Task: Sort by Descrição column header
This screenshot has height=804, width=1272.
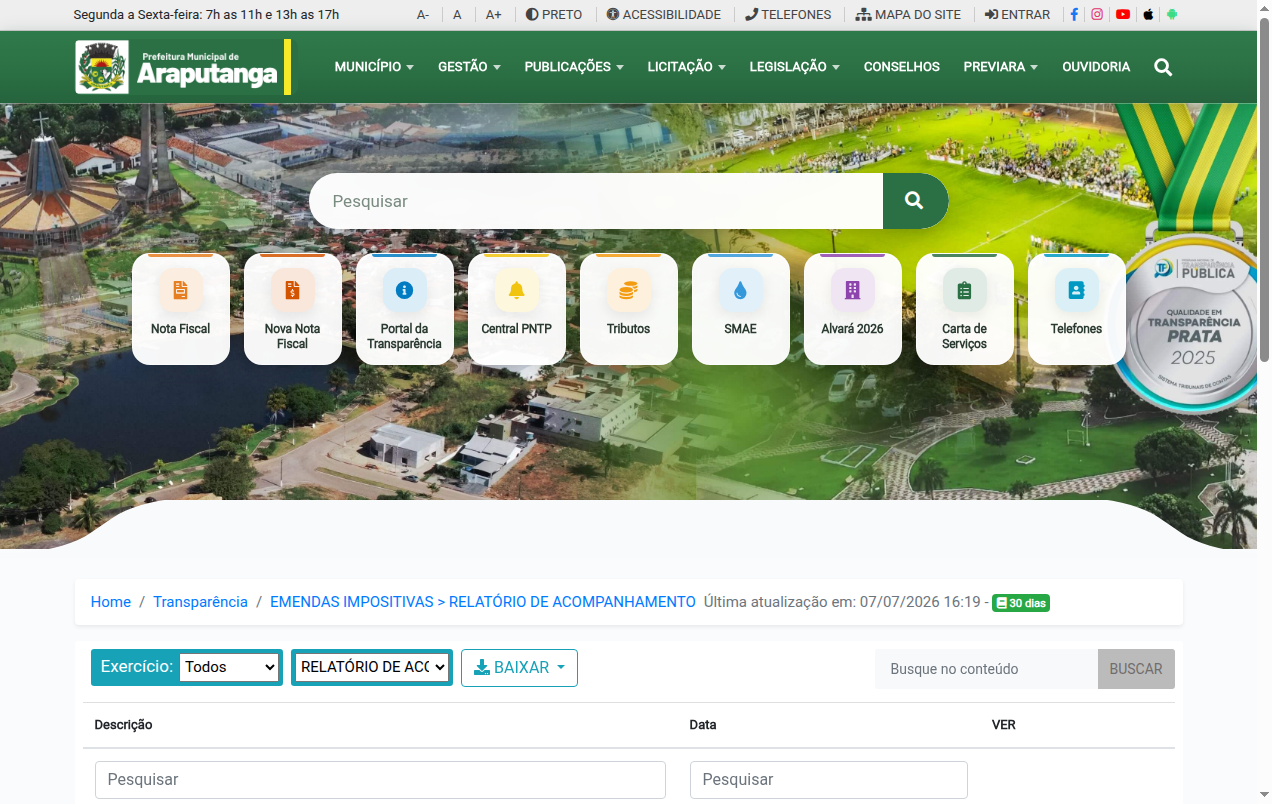Action: (124, 725)
